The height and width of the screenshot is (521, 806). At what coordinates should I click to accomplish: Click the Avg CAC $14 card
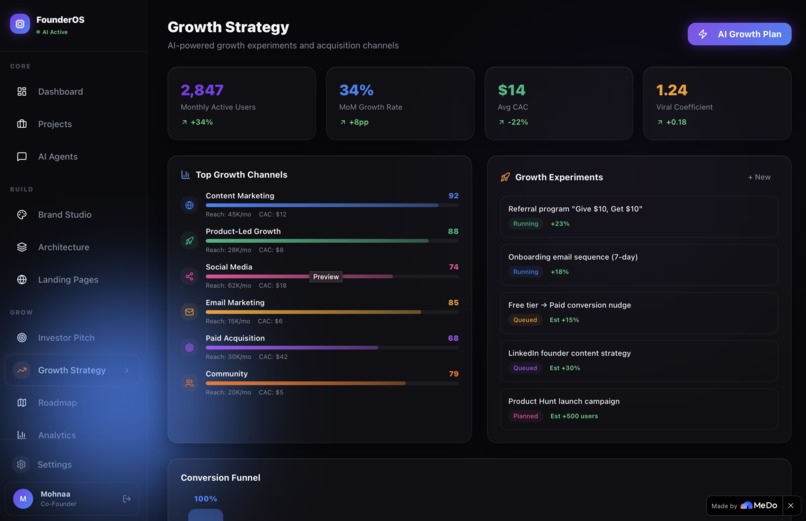tap(559, 103)
